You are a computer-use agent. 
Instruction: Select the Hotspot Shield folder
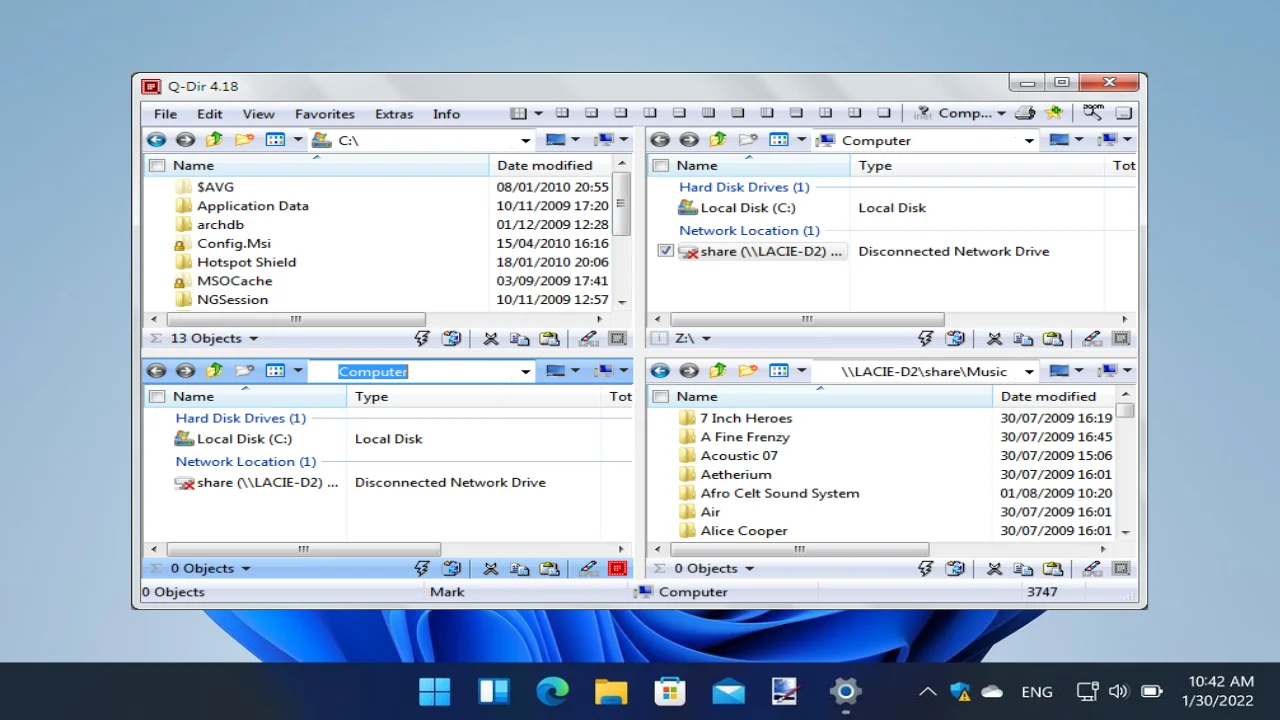246,262
